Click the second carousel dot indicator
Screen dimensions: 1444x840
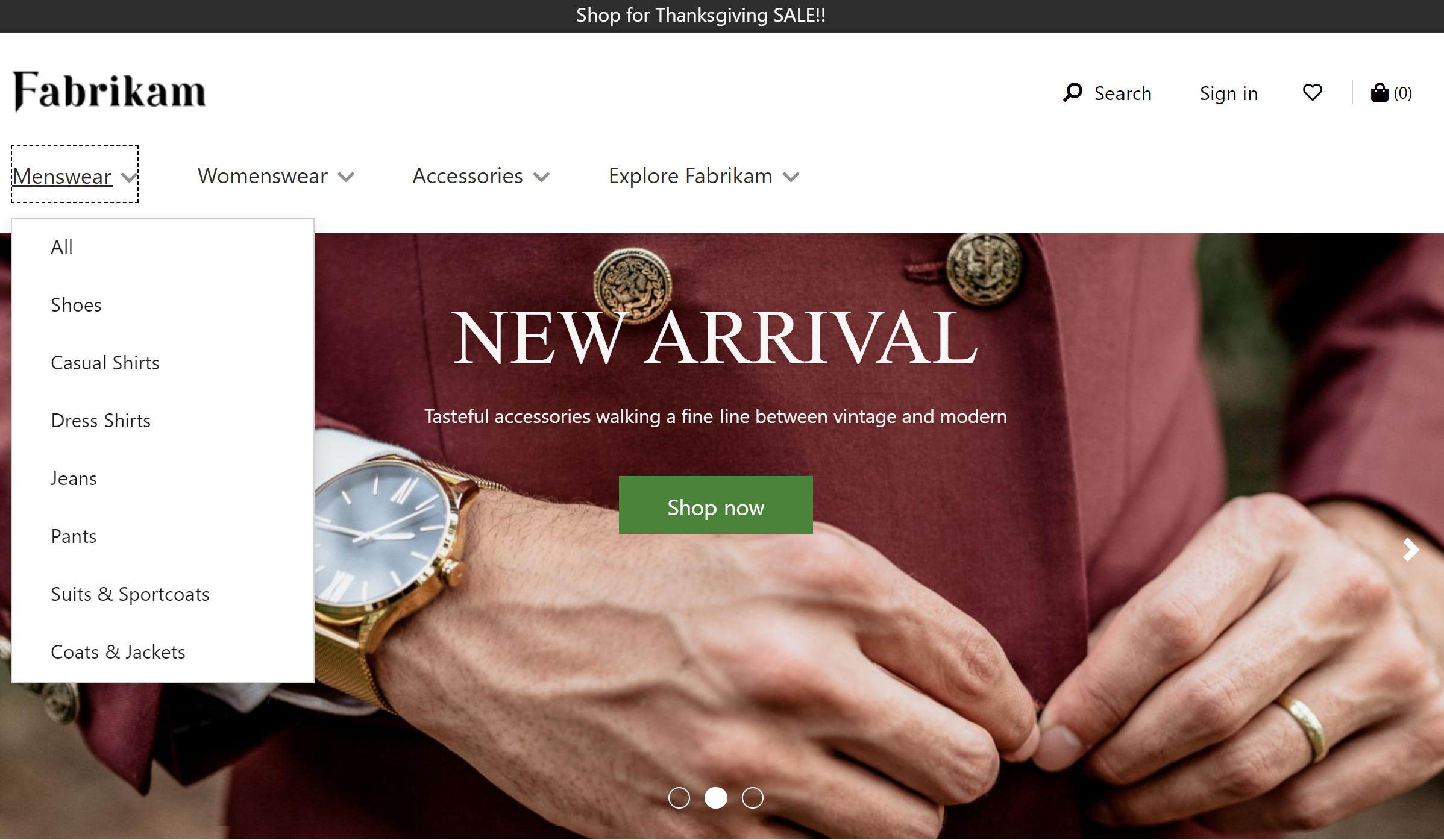tap(716, 797)
